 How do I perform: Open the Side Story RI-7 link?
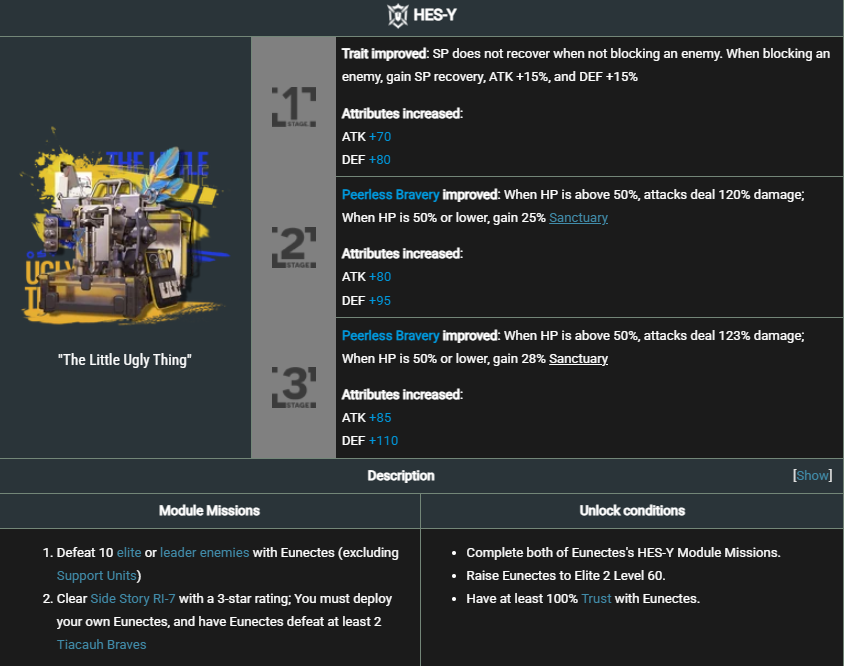(x=133, y=599)
